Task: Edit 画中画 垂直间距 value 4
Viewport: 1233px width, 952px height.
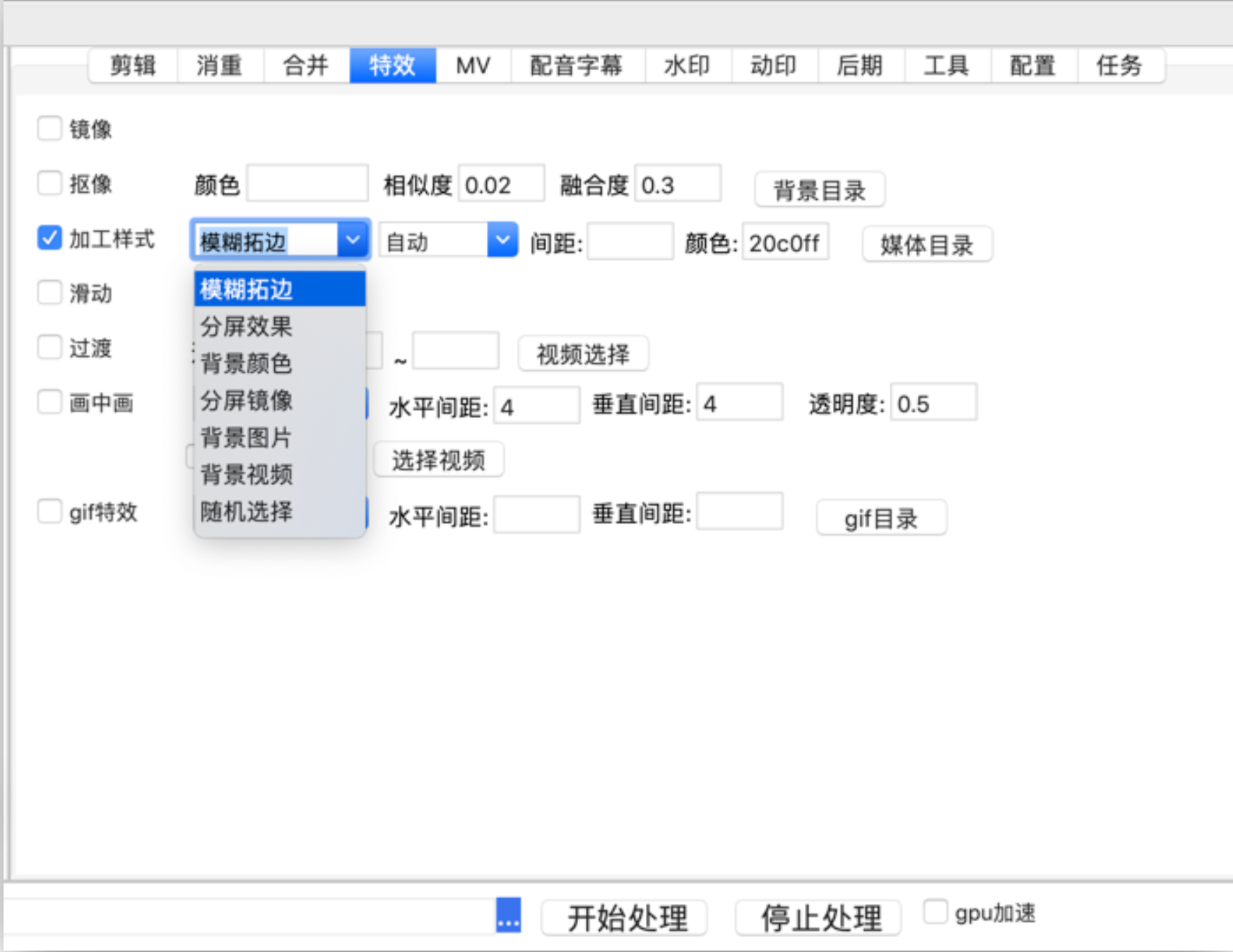Action: pyautogui.click(x=740, y=402)
